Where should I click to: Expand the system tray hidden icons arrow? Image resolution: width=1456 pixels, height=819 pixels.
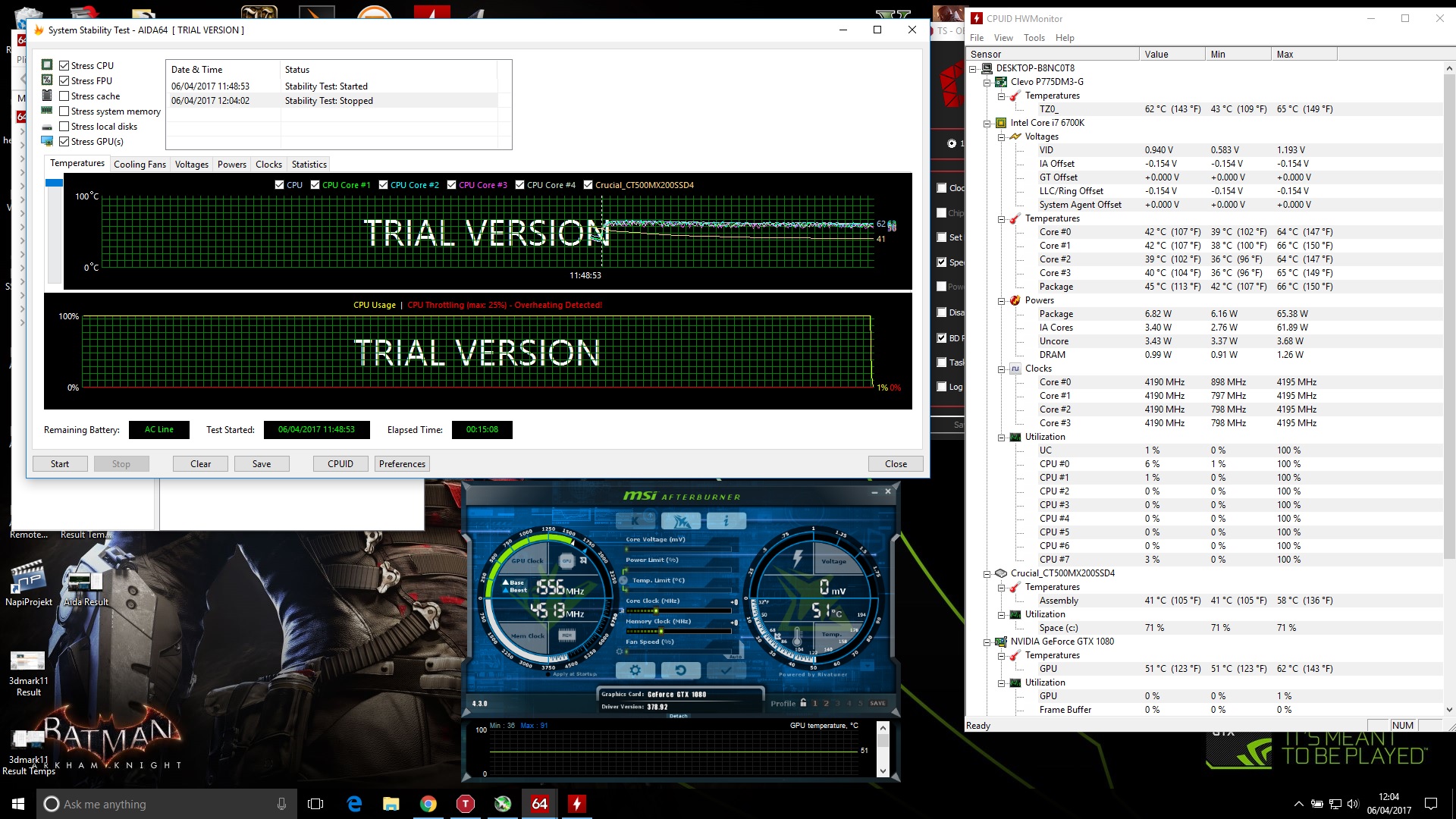pyautogui.click(x=1298, y=804)
